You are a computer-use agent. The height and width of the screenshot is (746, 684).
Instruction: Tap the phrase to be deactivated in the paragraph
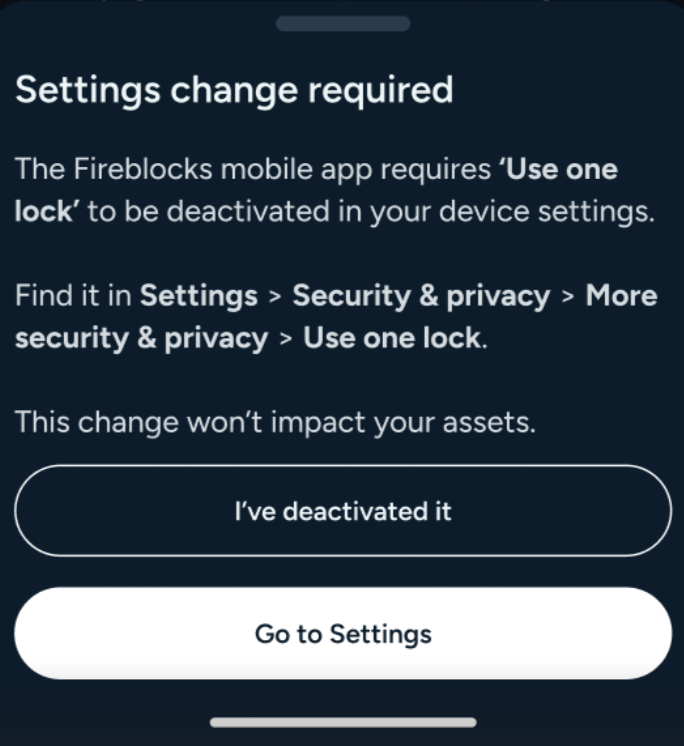click(208, 211)
